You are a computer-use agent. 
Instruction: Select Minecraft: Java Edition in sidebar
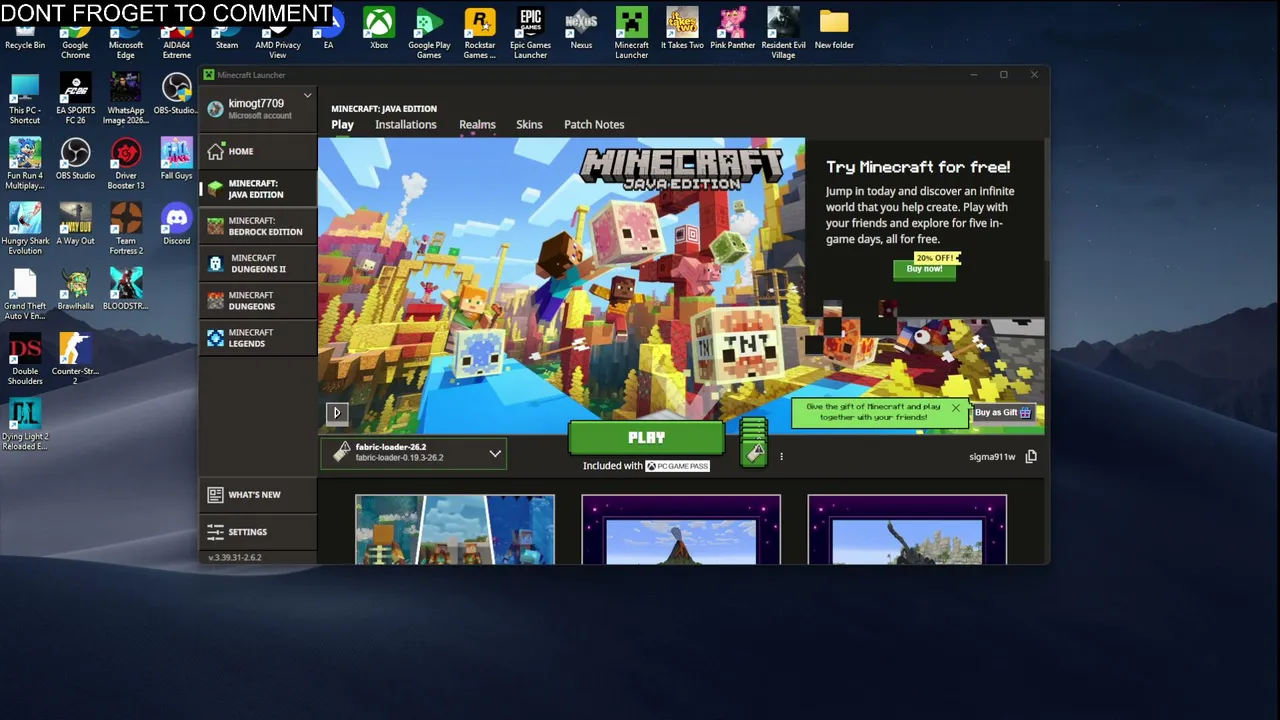[258, 189]
